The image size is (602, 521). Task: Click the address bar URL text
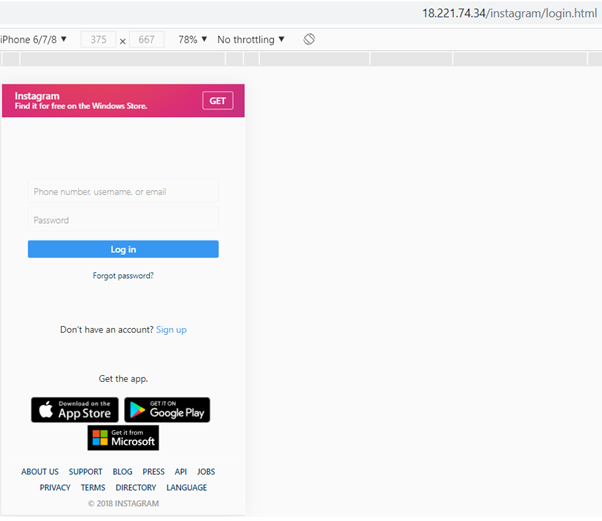pyautogui.click(x=509, y=13)
